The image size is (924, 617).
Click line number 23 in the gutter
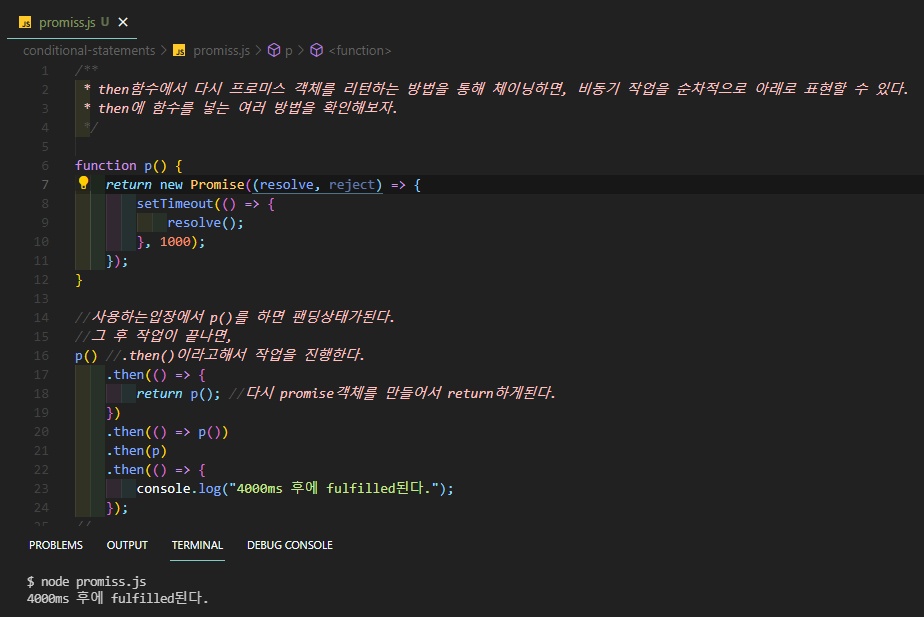coord(41,489)
